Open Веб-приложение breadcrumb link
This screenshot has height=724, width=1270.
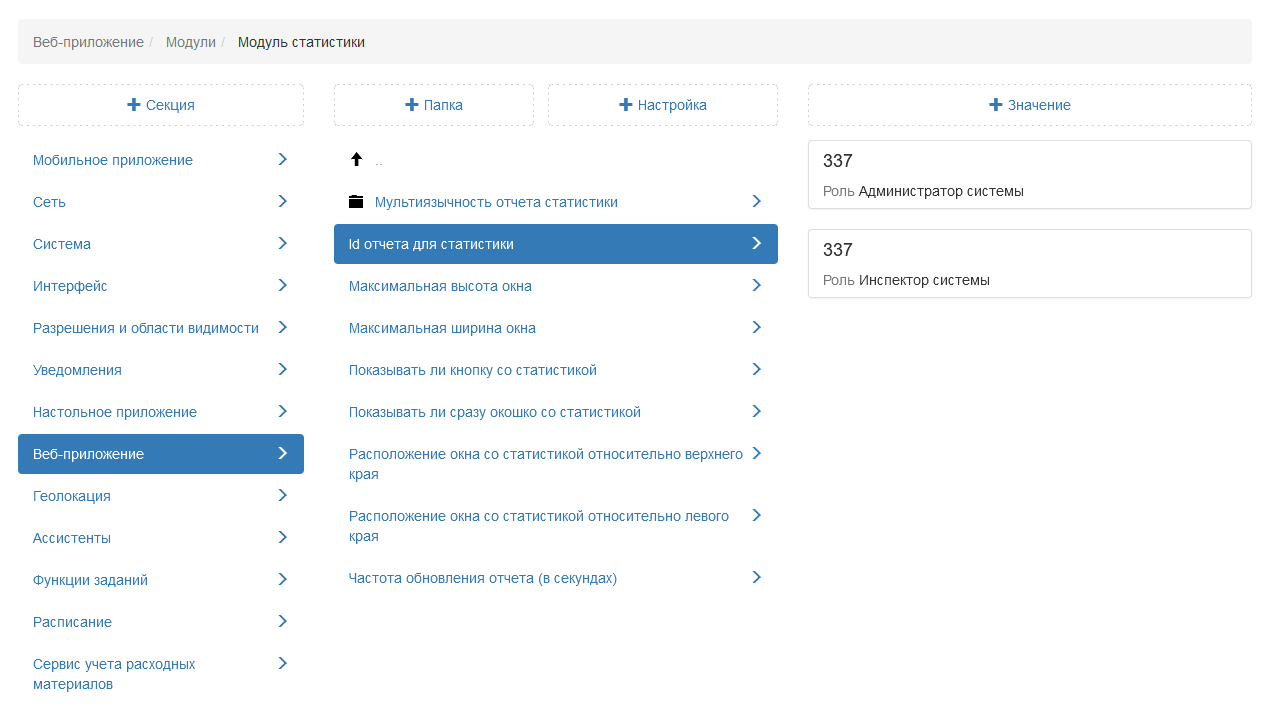(88, 42)
